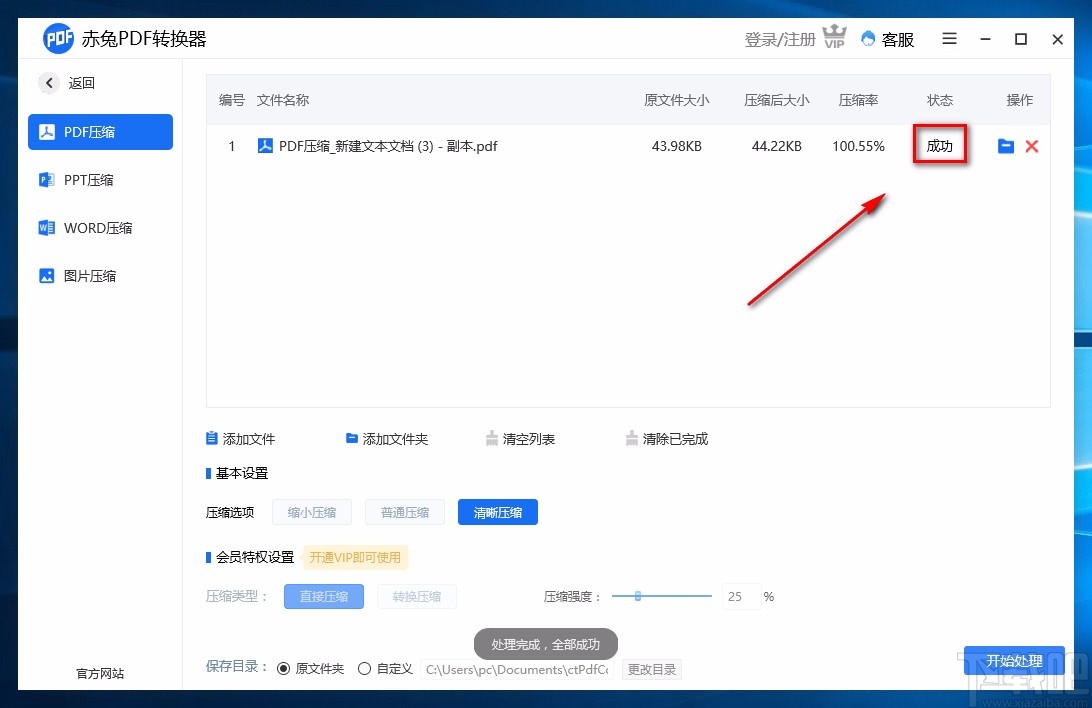Adjust the 压缩强度 strength slider
This screenshot has height=708, width=1092.
click(638, 596)
